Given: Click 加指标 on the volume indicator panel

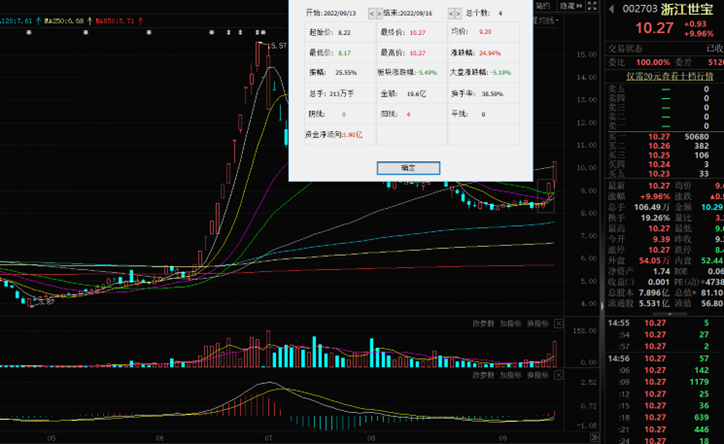Looking at the screenshot, I should (510, 323).
